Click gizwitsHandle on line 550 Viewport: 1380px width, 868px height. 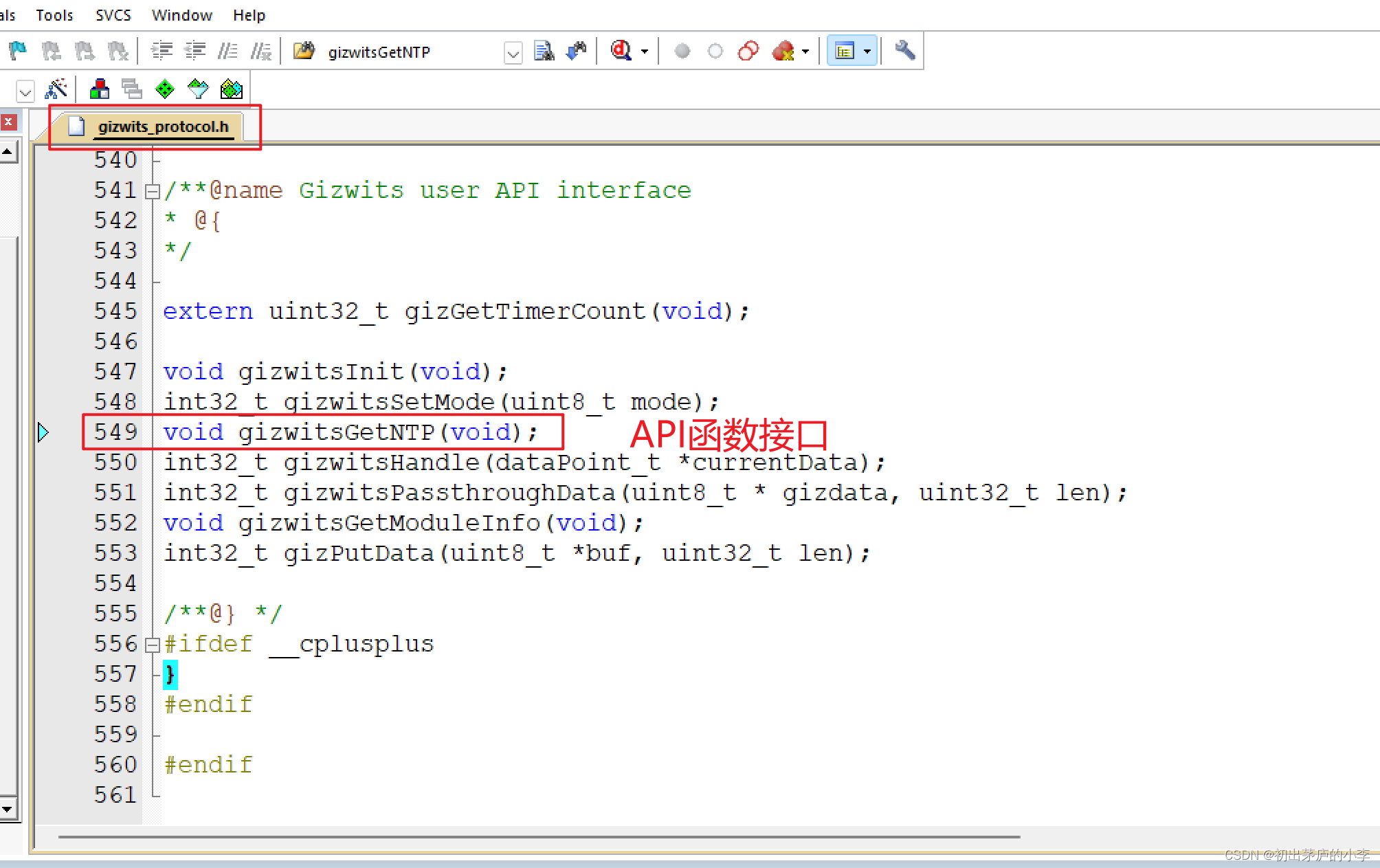coord(381,463)
